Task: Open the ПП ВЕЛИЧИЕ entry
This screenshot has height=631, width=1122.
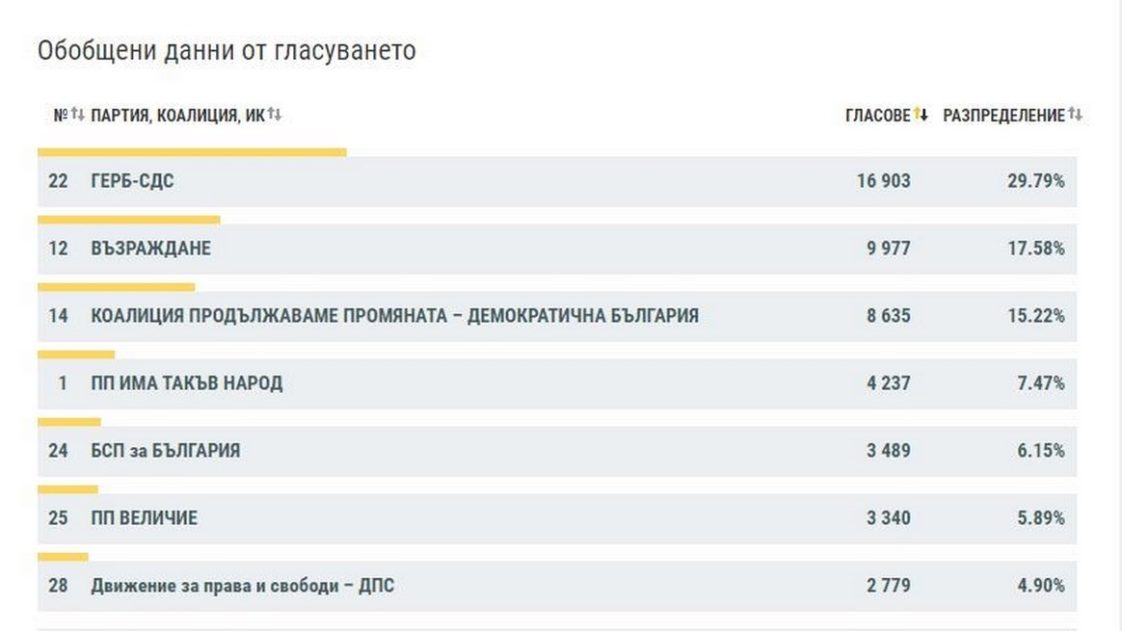Action: pyautogui.click(x=143, y=518)
